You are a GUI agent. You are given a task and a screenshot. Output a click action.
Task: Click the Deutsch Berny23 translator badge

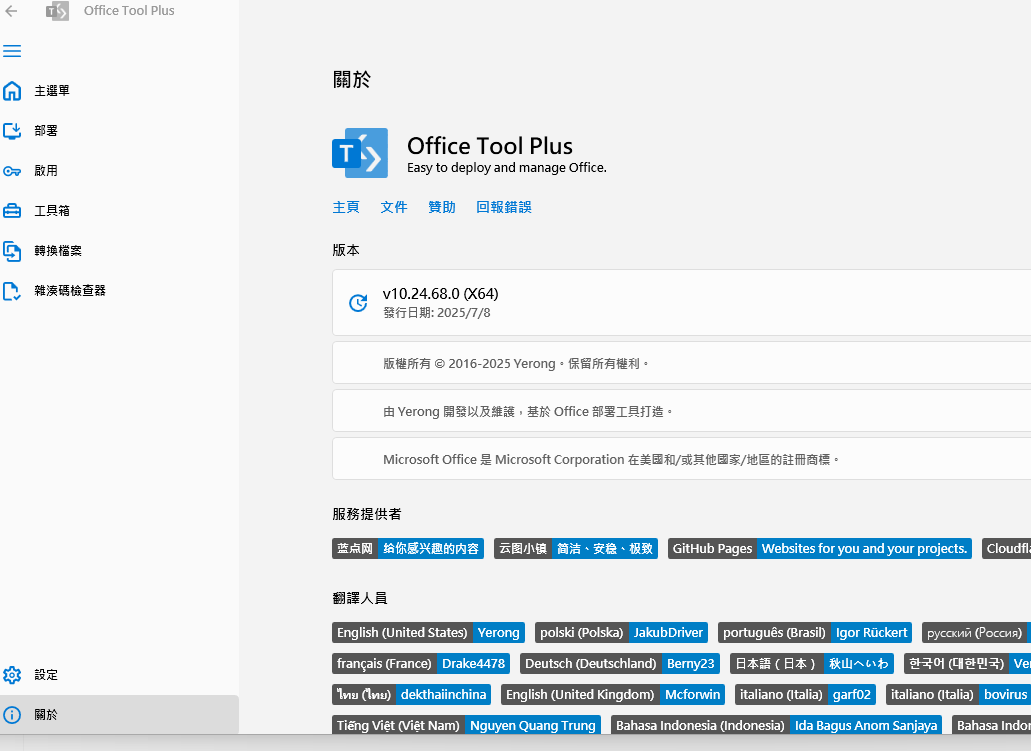click(619, 664)
